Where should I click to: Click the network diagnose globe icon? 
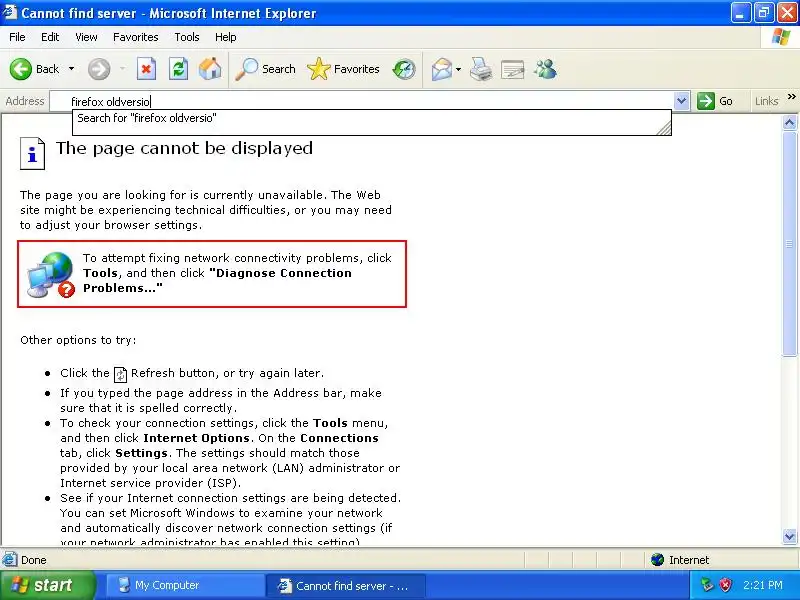pos(51,274)
